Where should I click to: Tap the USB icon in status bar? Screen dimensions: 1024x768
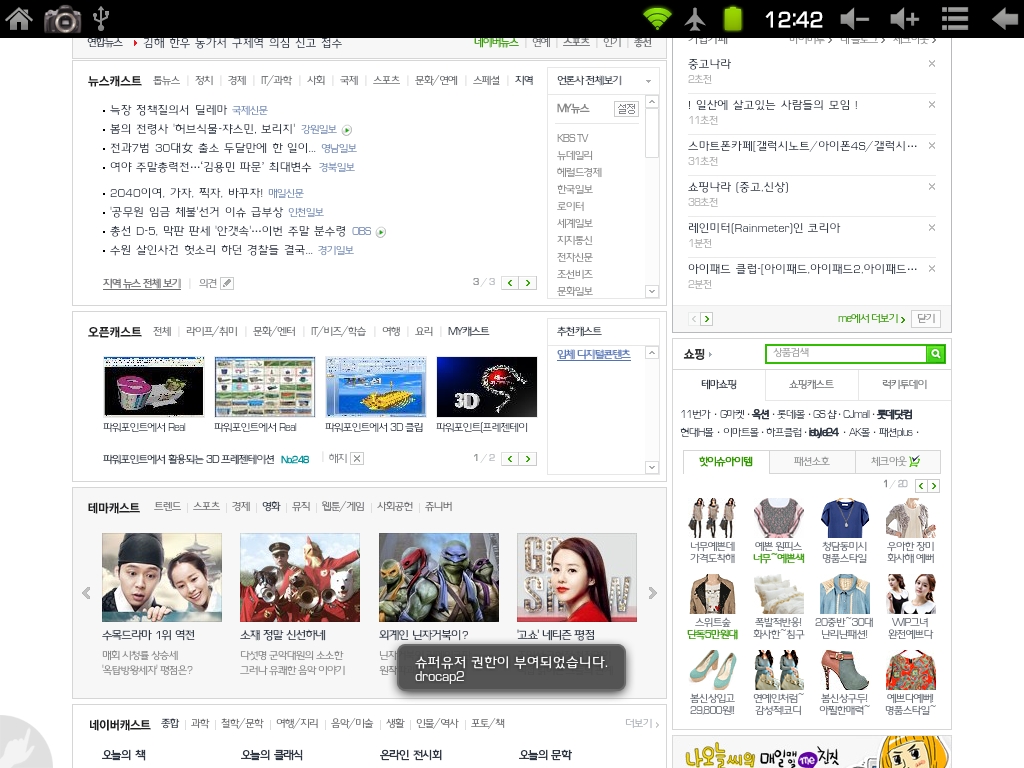click(101, 18)
